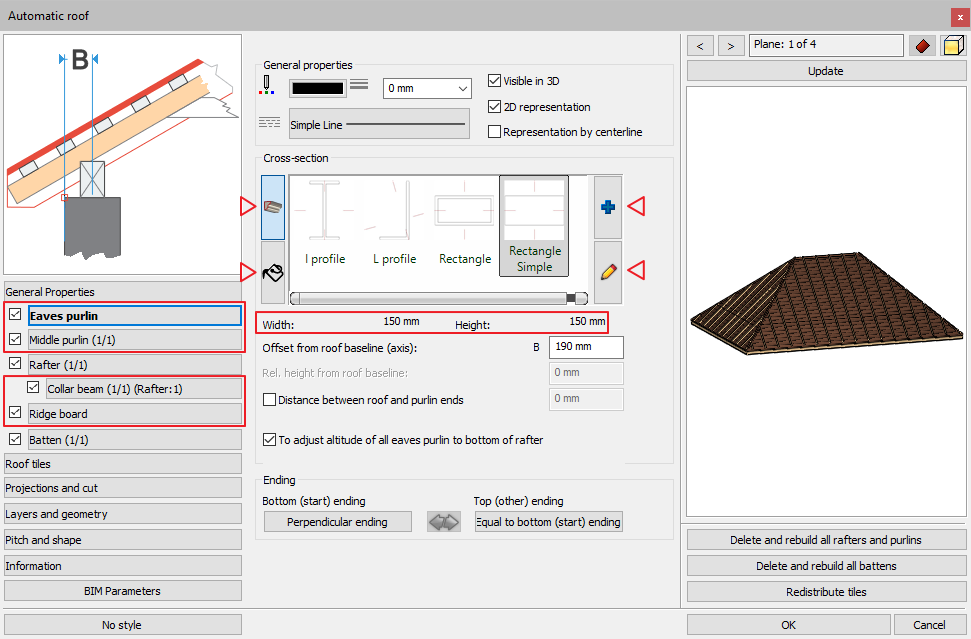The width and height of the screenshot is (971, 639).
Task: Open the Pitch and shape section
Action: (123, 540)
